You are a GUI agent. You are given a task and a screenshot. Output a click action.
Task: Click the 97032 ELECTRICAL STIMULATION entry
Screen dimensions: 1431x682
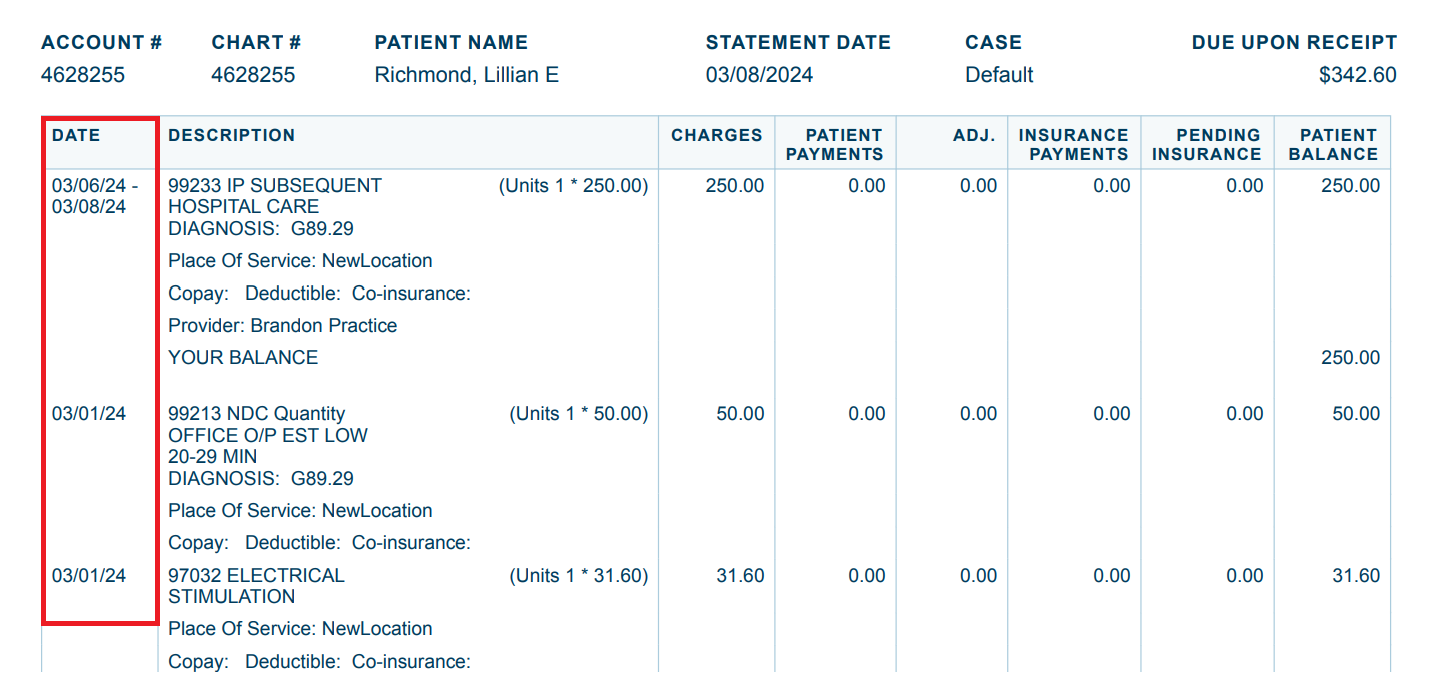pyautogui.click(x=256, y=586)
